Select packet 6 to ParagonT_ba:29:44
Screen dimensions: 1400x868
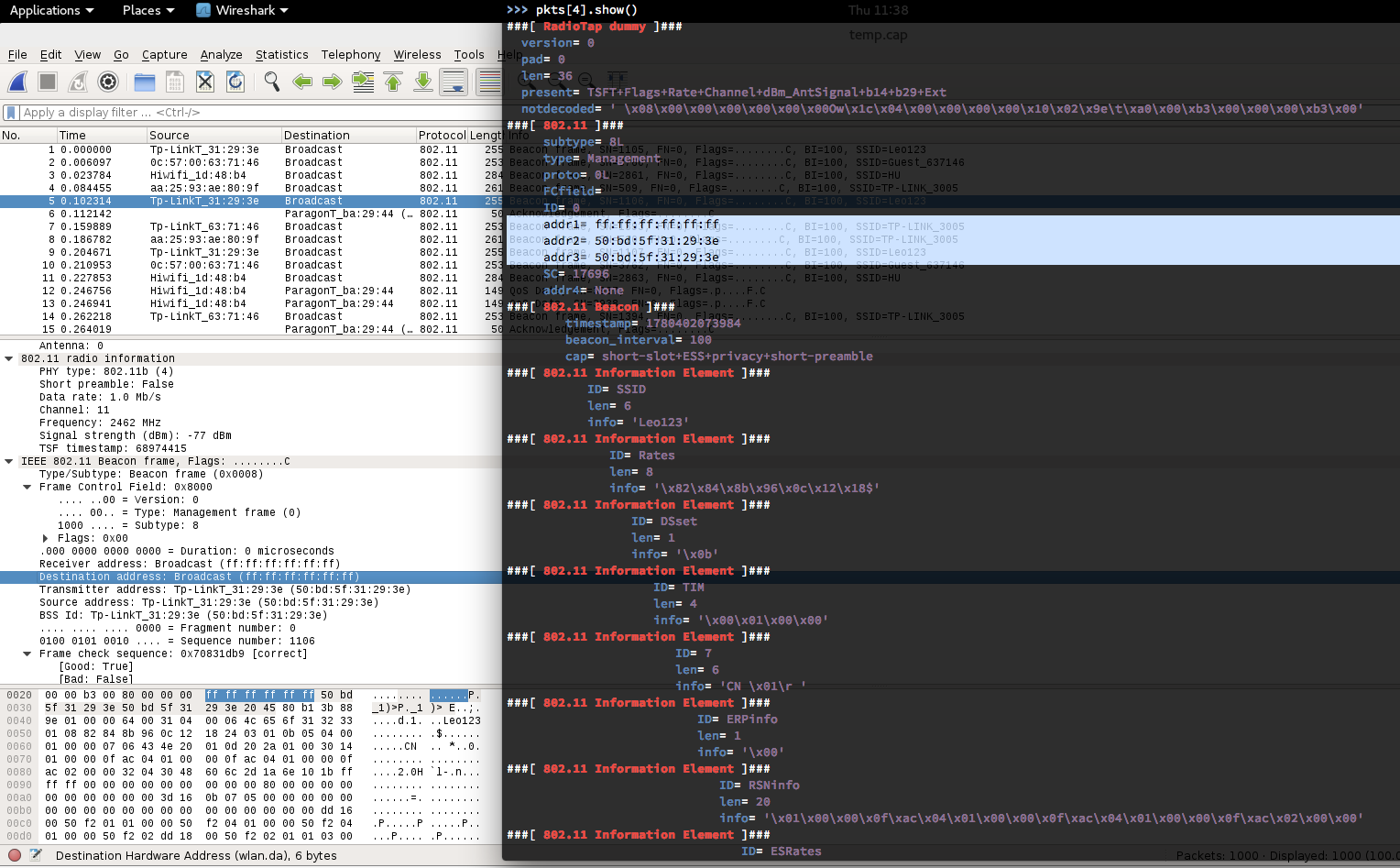(251, 214)
